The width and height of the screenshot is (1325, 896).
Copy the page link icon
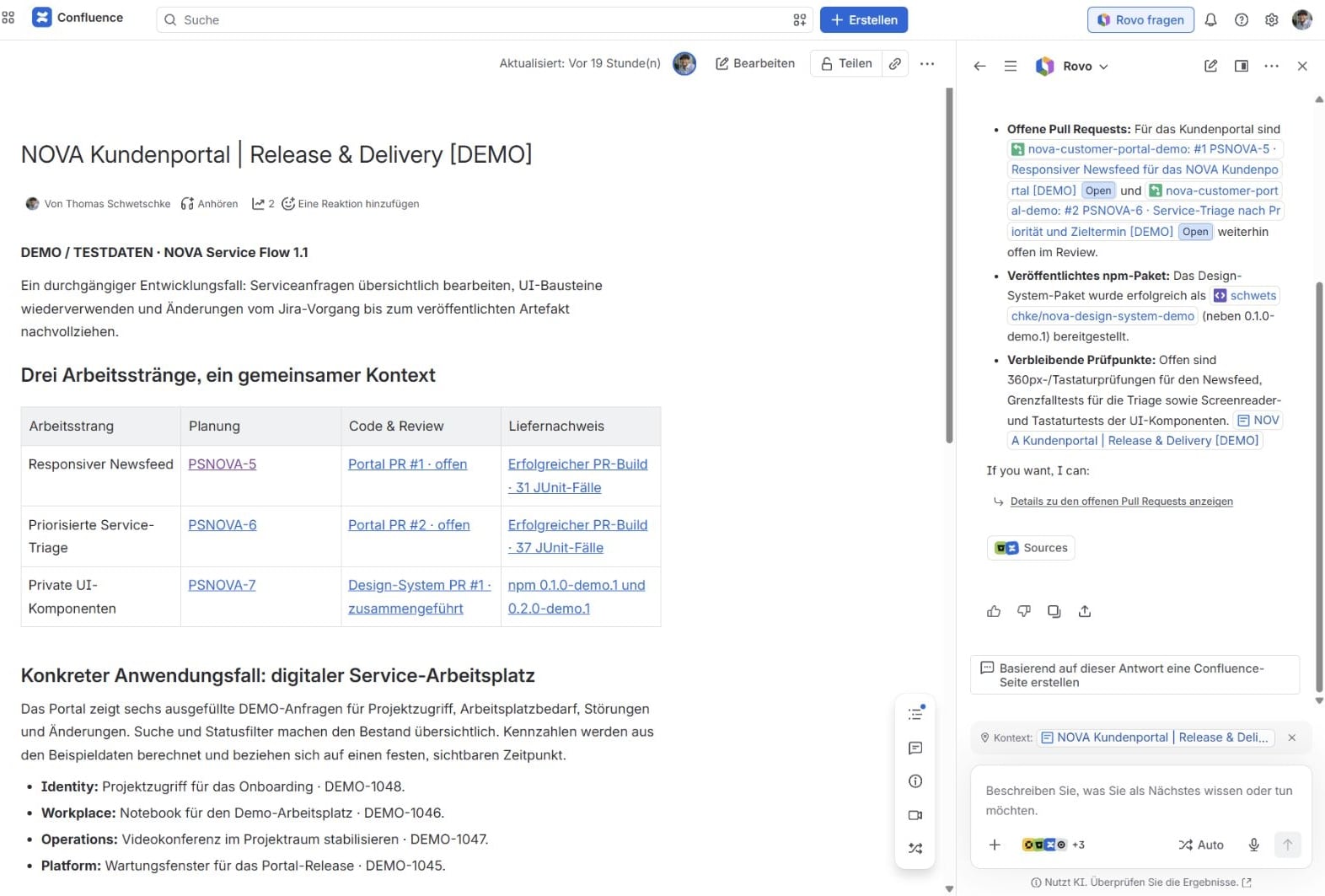(895, 63)
